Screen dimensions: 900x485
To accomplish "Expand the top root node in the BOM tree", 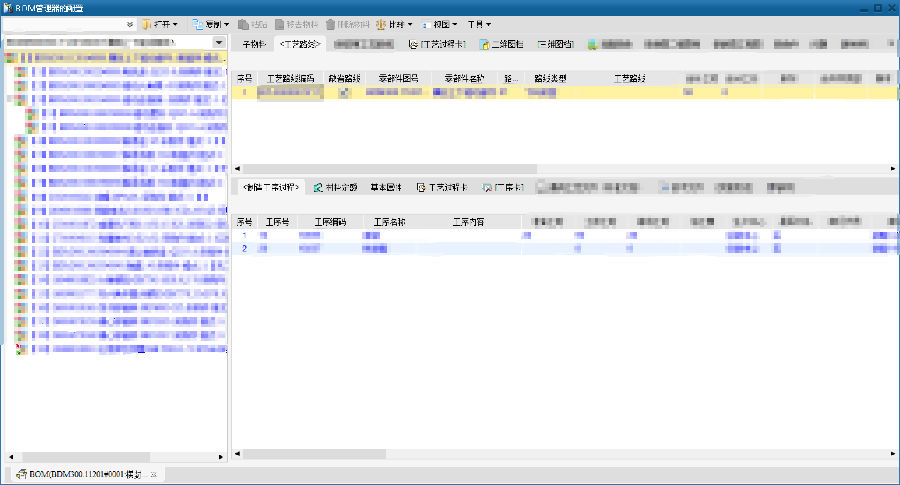I will [8, 59].
